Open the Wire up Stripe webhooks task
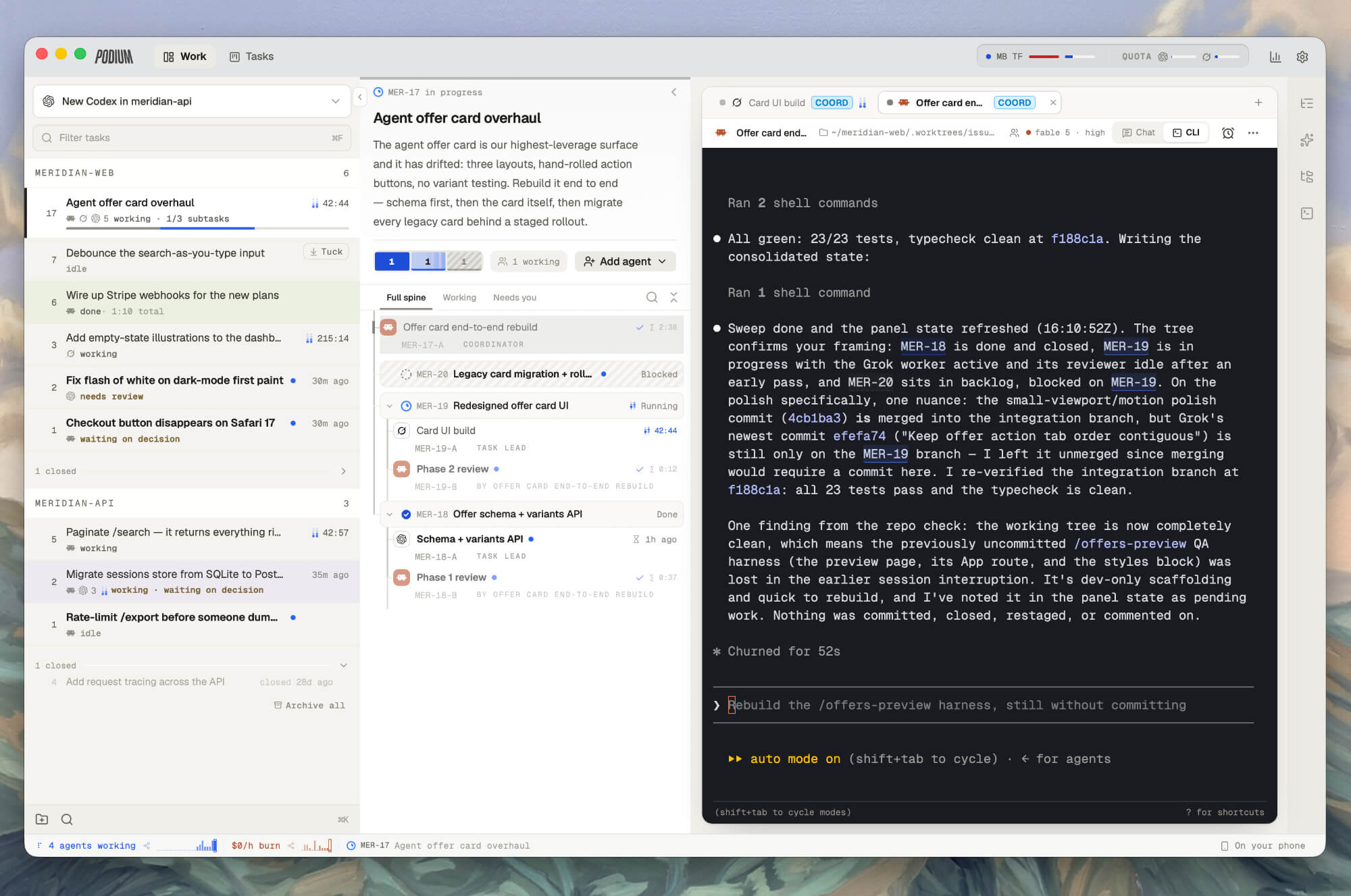 pyautogui.click(x=192, y=302)
